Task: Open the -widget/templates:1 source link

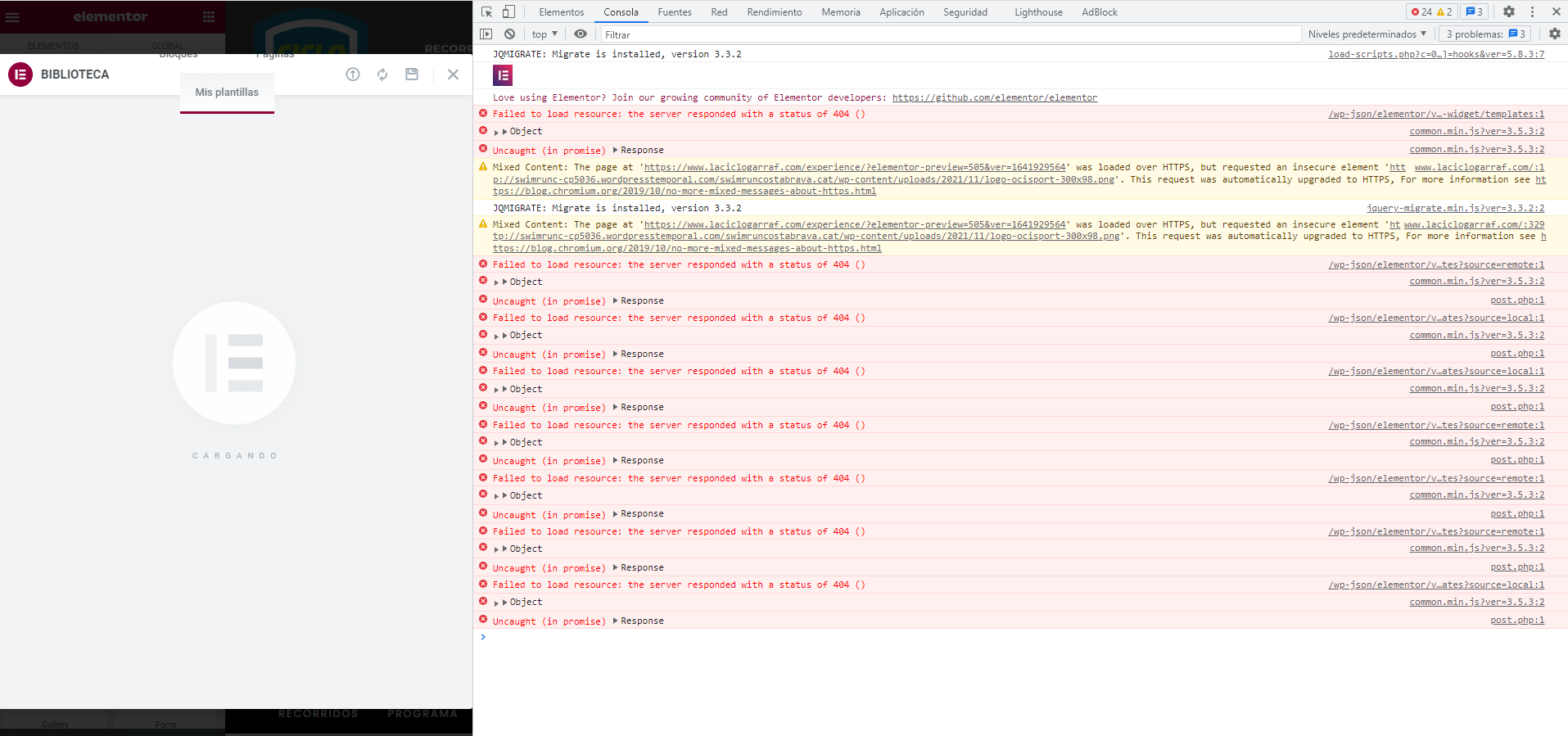Action: (1436, 114)
